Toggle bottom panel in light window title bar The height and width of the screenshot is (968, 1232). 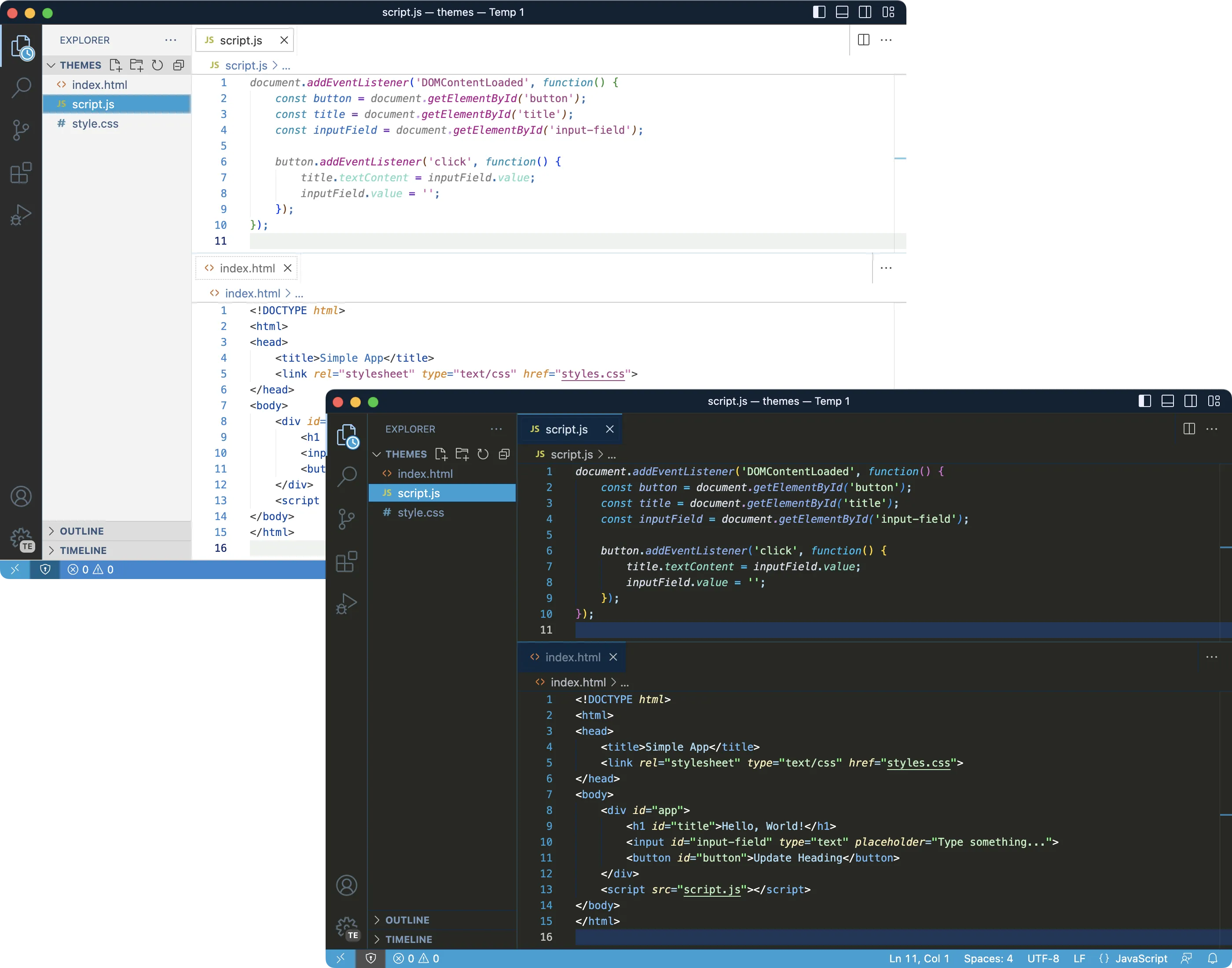842,12
